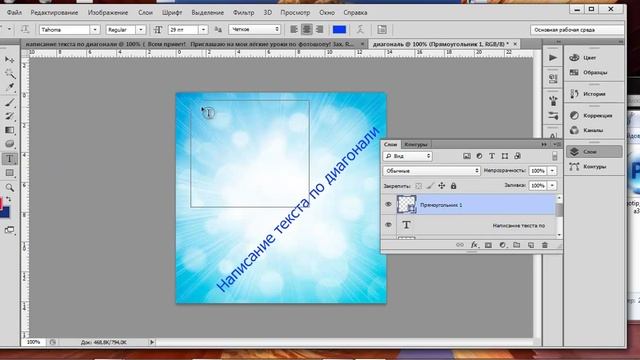This screenshot has height=360, width=640.
Task: Switch to написание текста по диагонали document tab
Action: pos(191,44)
